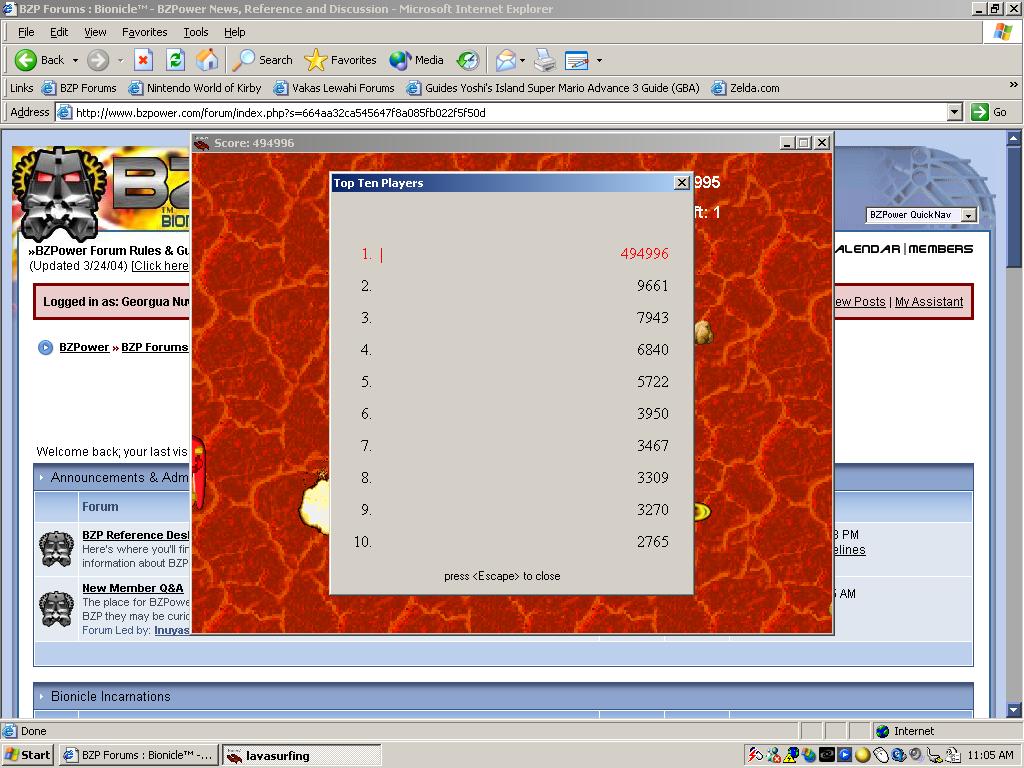Open the Nintendo World of Kirby shortcut
This screenshot has height=768, width=1024.
click(195, 88)
